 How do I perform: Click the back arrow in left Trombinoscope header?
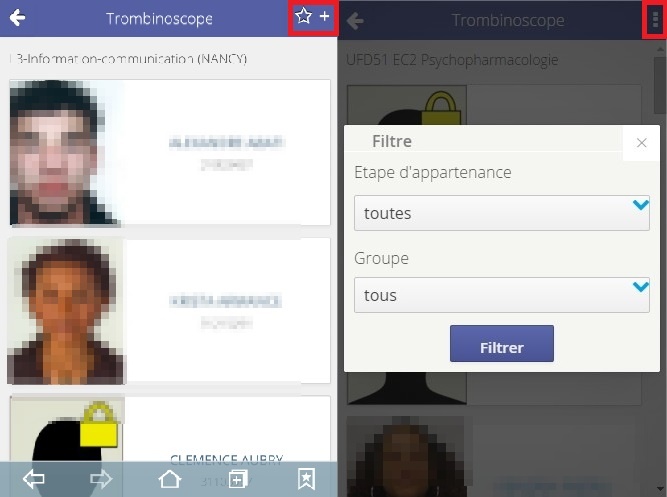17,18
